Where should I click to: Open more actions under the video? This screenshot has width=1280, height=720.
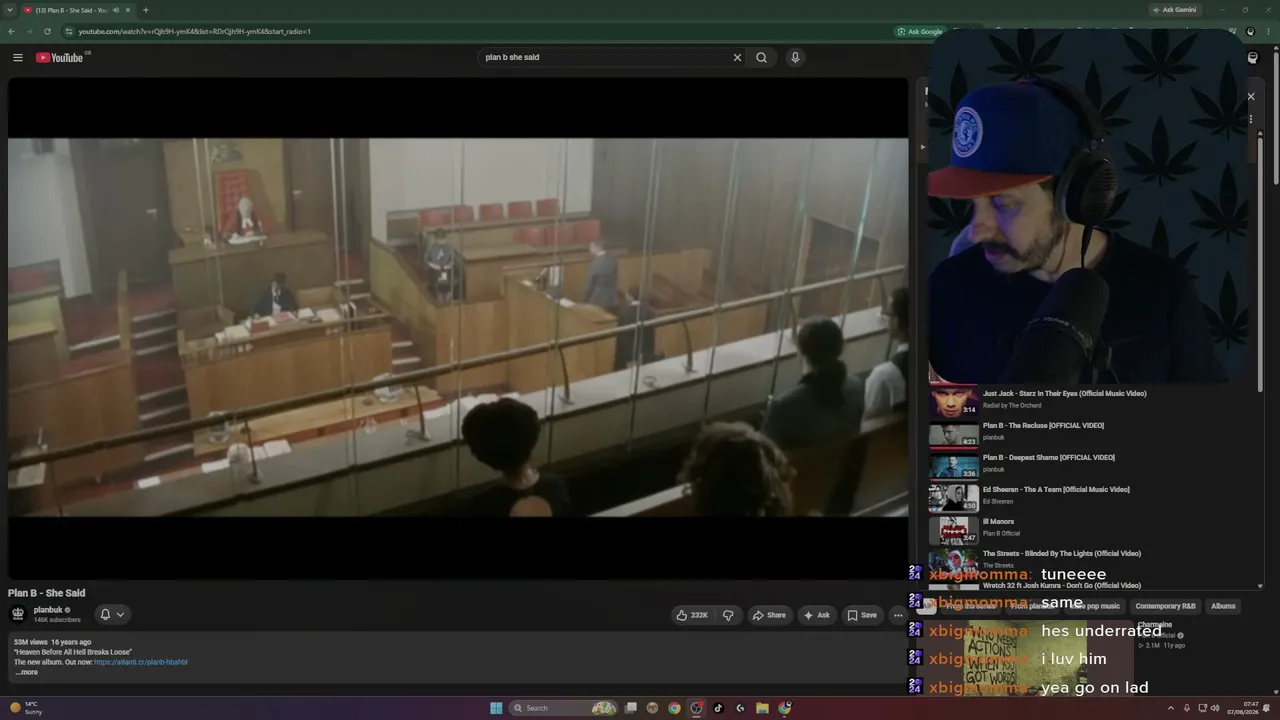[x=898, y=615]
